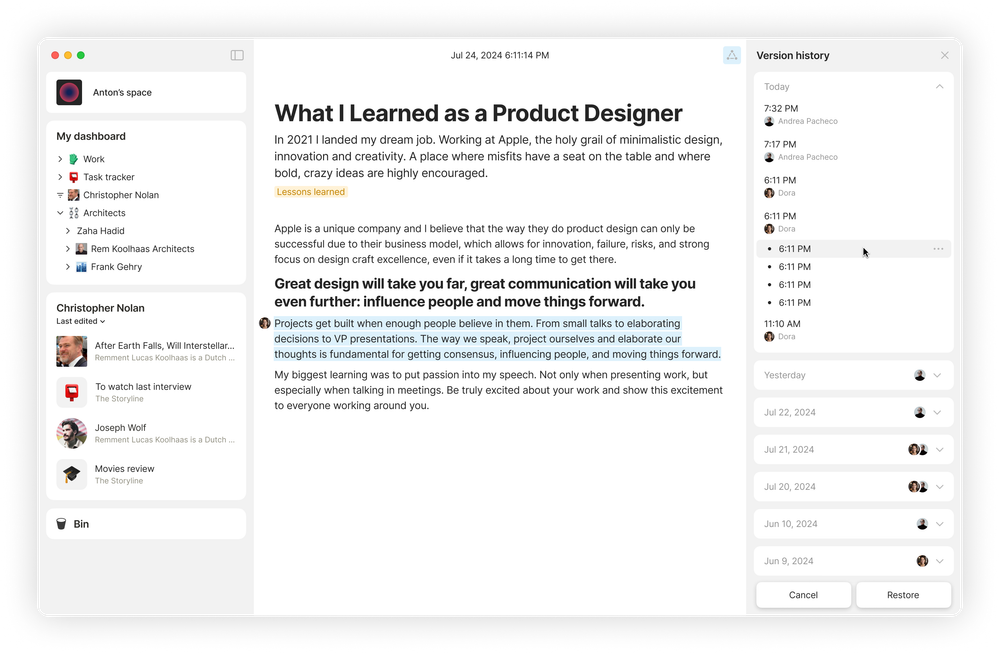
Task: Open To watch last interview thumbnail
Action: coord(71,392)
